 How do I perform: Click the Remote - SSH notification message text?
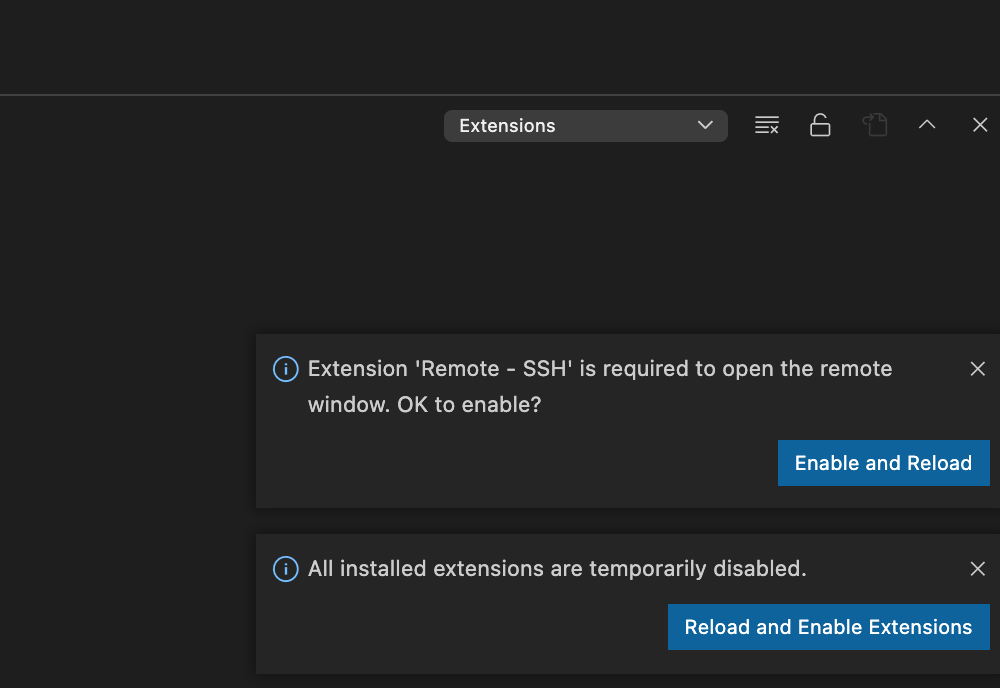600,387
